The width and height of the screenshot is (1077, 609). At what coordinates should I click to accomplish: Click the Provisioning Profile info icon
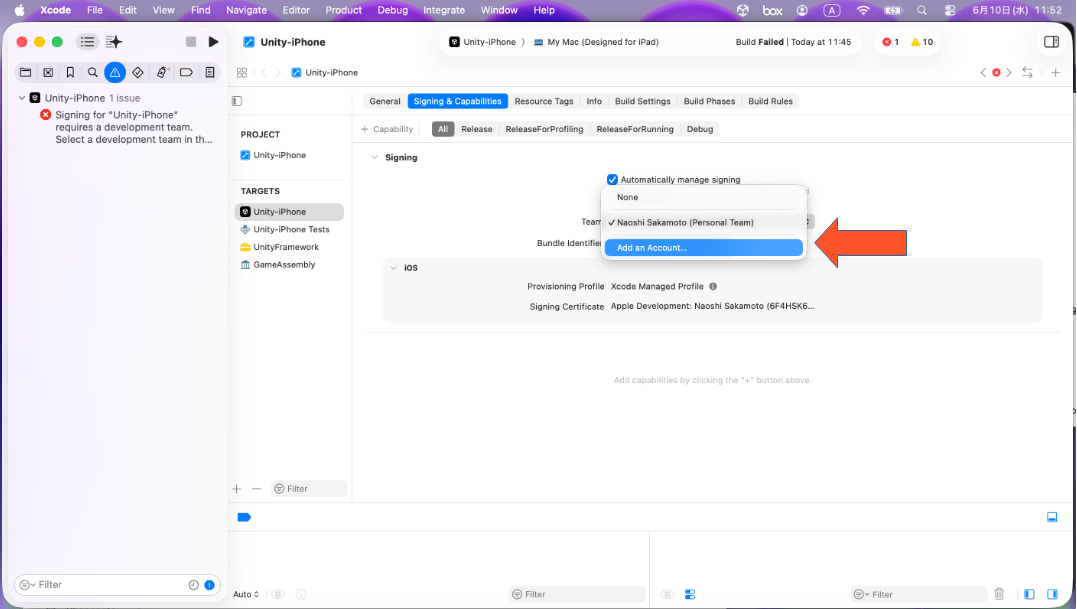click(x=713, y=286)
